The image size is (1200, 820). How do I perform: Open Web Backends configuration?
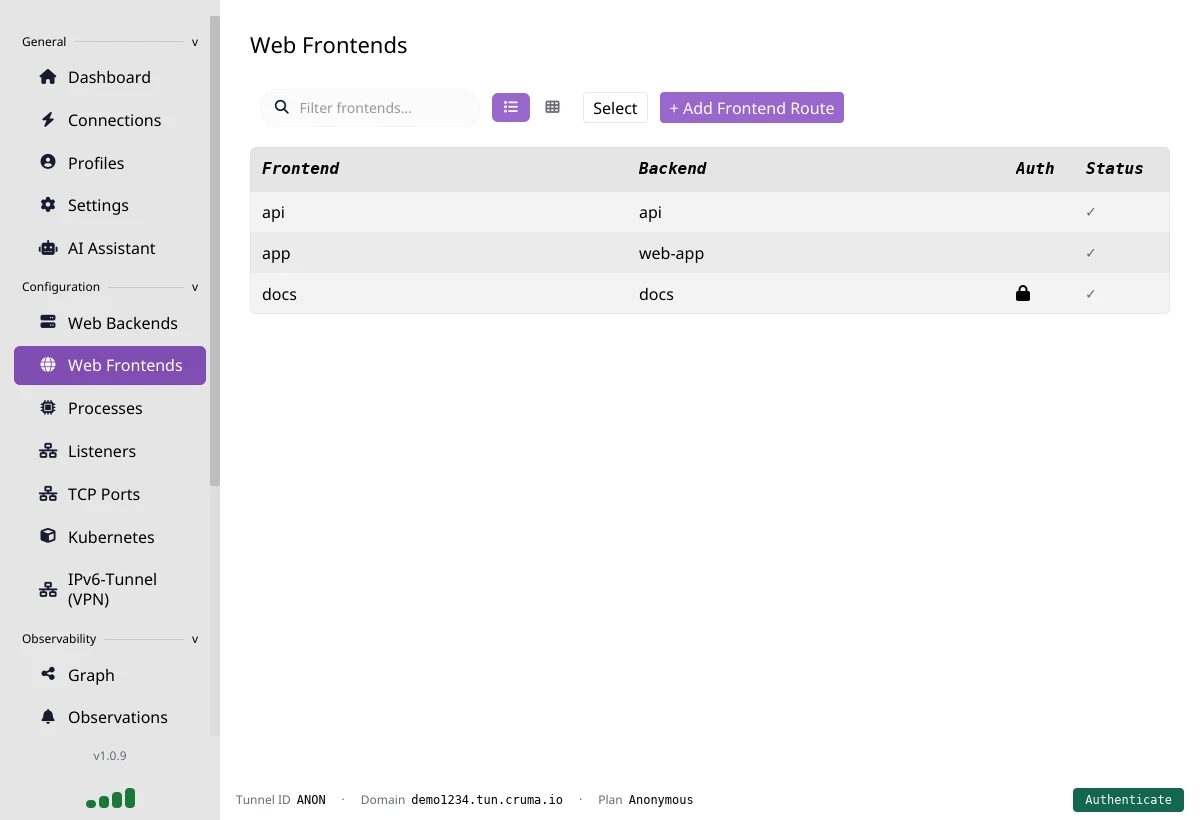(x=110, y=323)
